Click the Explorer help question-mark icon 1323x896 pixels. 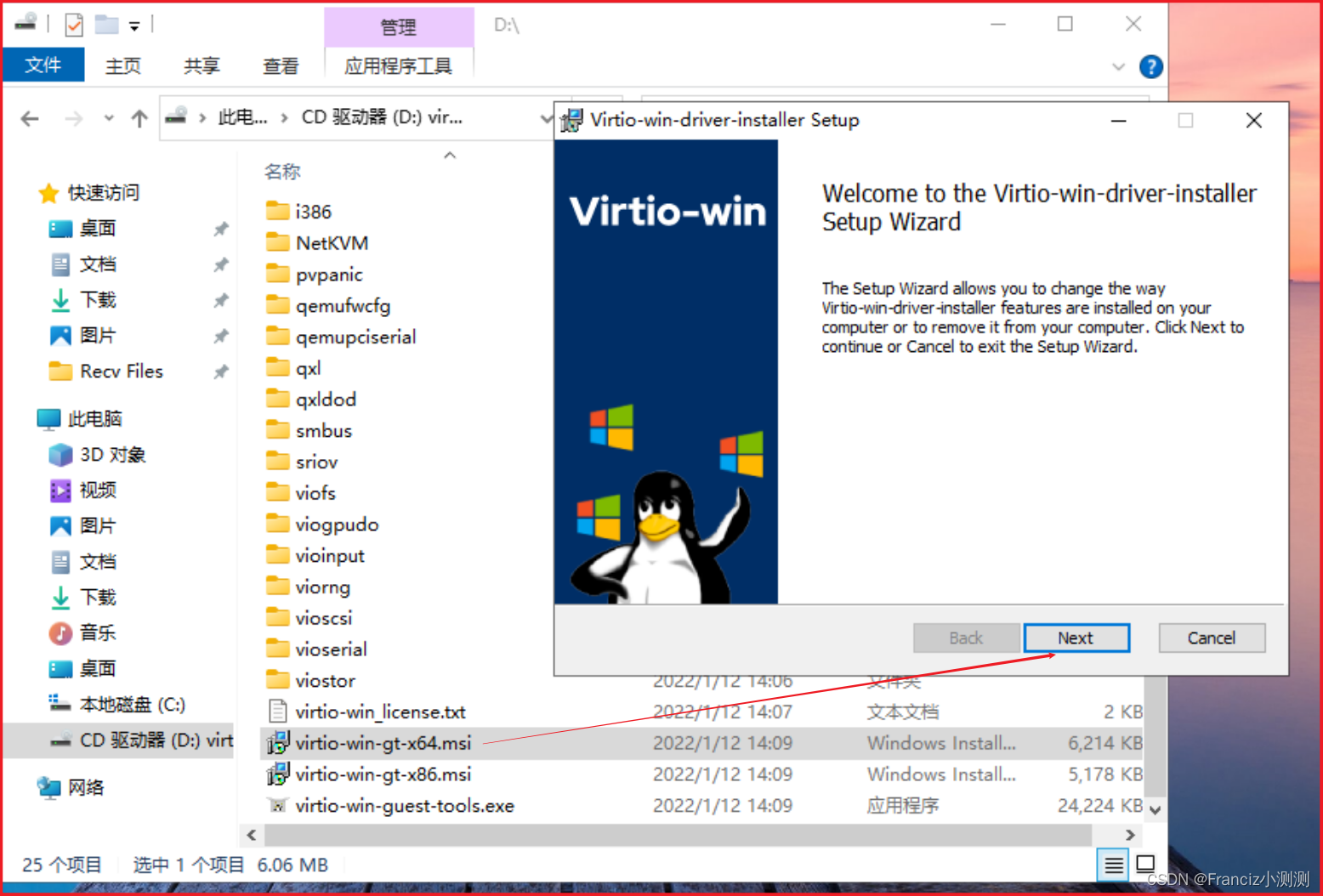(x=1150, y=66)
